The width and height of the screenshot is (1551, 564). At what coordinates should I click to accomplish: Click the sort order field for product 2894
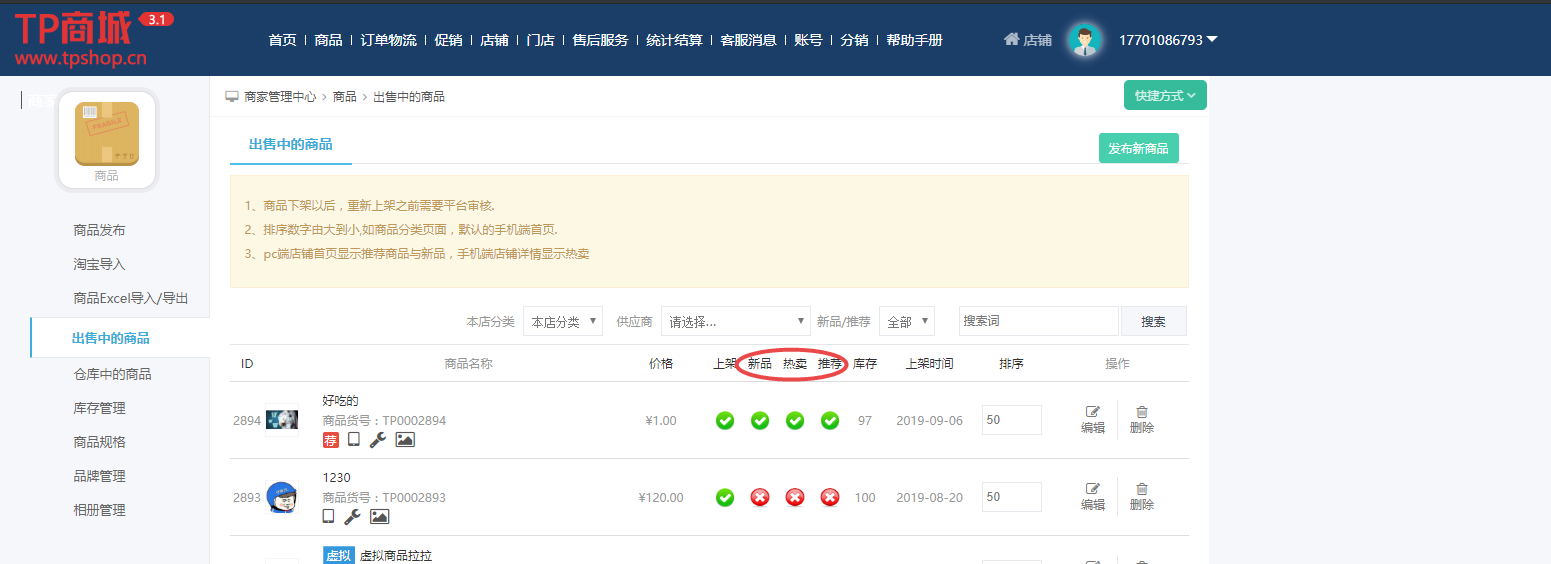pyautogui.click(x=1011, y=420)
